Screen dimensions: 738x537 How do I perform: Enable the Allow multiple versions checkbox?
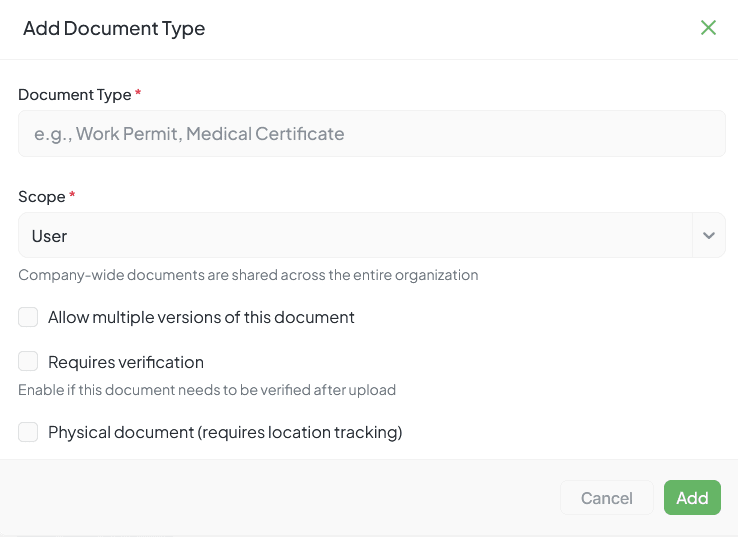[x=28, y=317]
